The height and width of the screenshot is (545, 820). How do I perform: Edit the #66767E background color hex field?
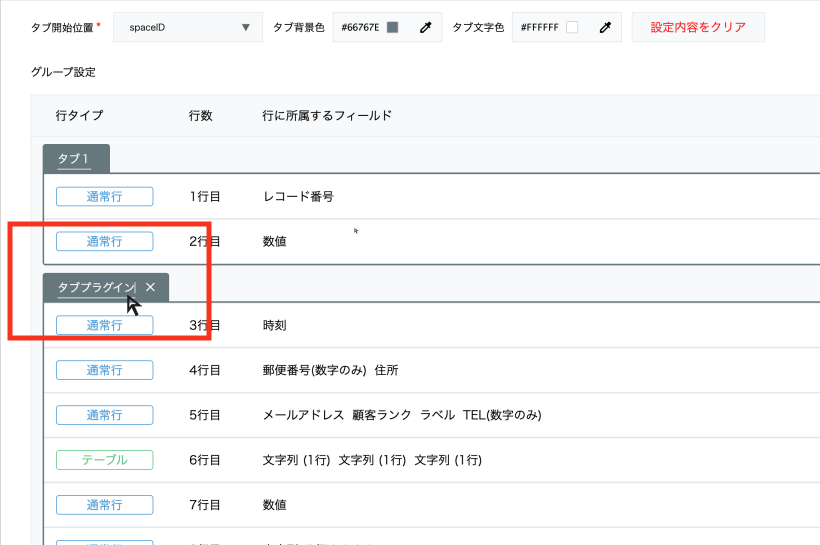pyautogui.click(x=360, y=28)
